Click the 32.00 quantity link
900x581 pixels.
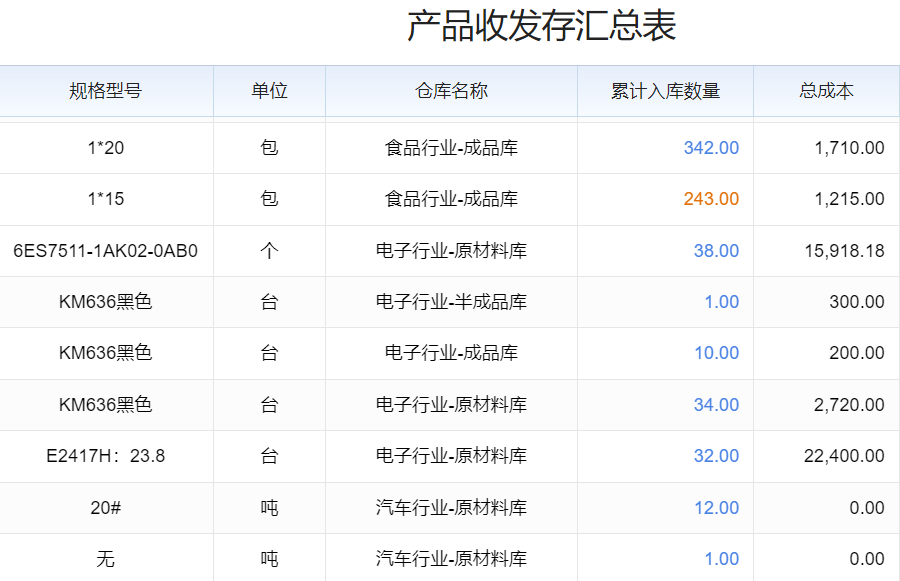point(716,456)
